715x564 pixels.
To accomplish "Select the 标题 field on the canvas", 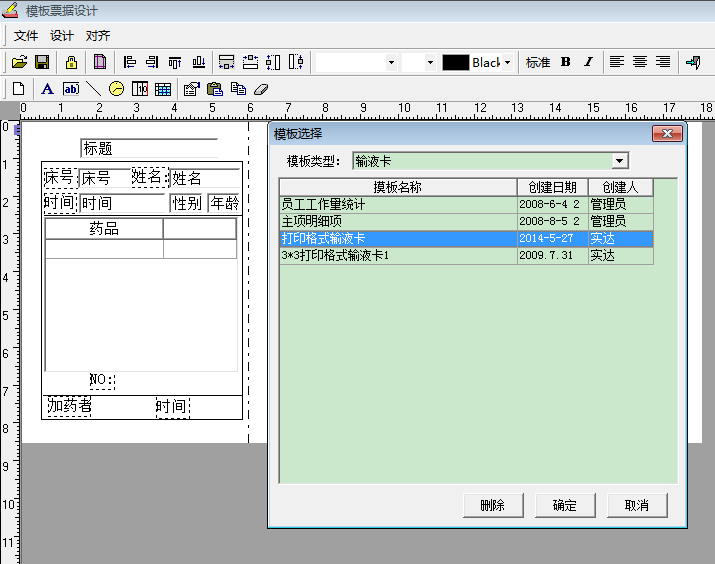I will pyautogui.click(x=149, y=148).
